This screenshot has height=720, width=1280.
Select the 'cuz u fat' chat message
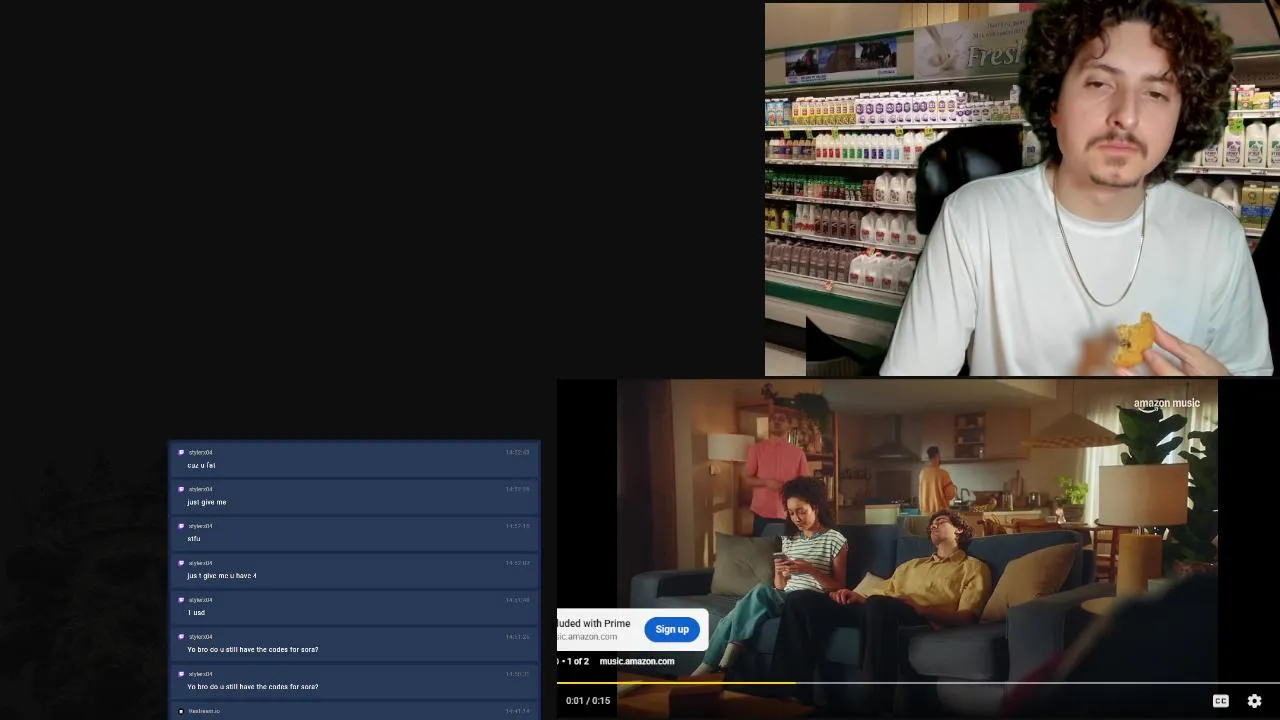(354, 459)
